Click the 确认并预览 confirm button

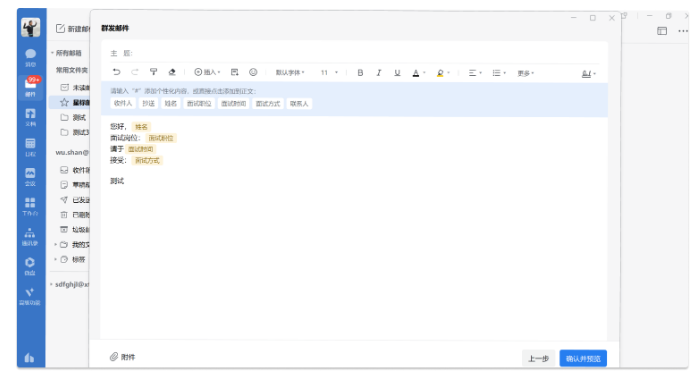(583, 358)
